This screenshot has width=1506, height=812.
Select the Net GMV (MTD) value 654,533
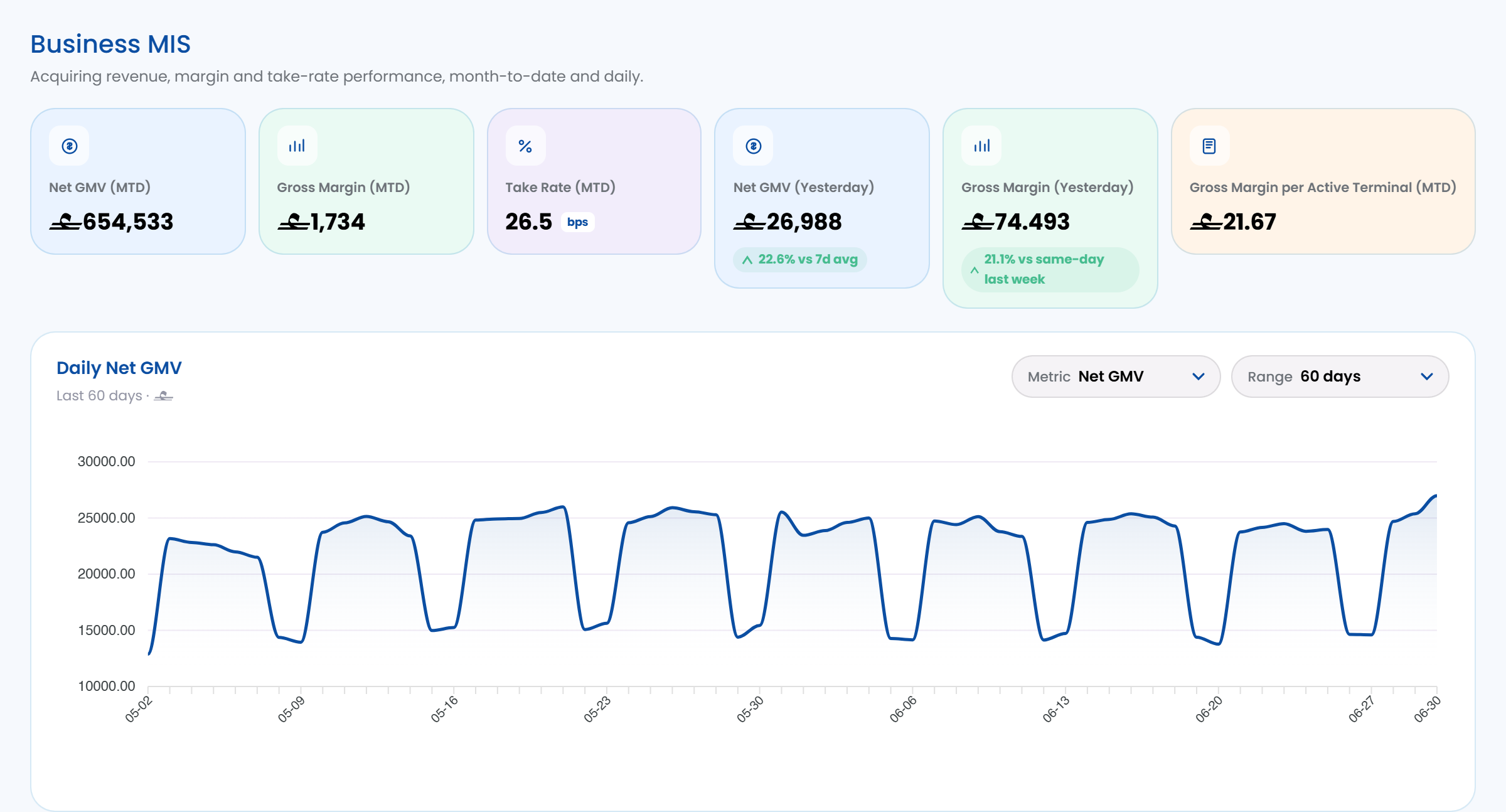coord(111,222)
